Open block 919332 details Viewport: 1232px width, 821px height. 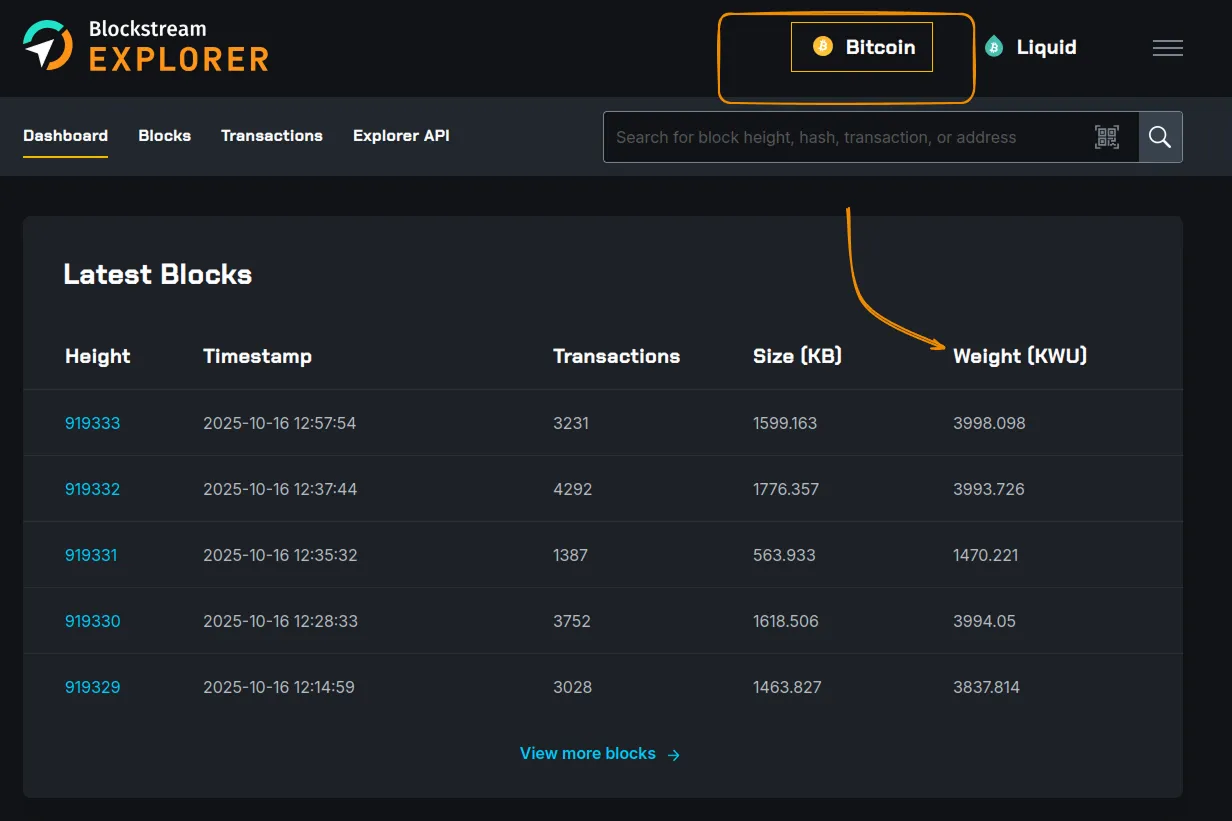pos(92,489)
